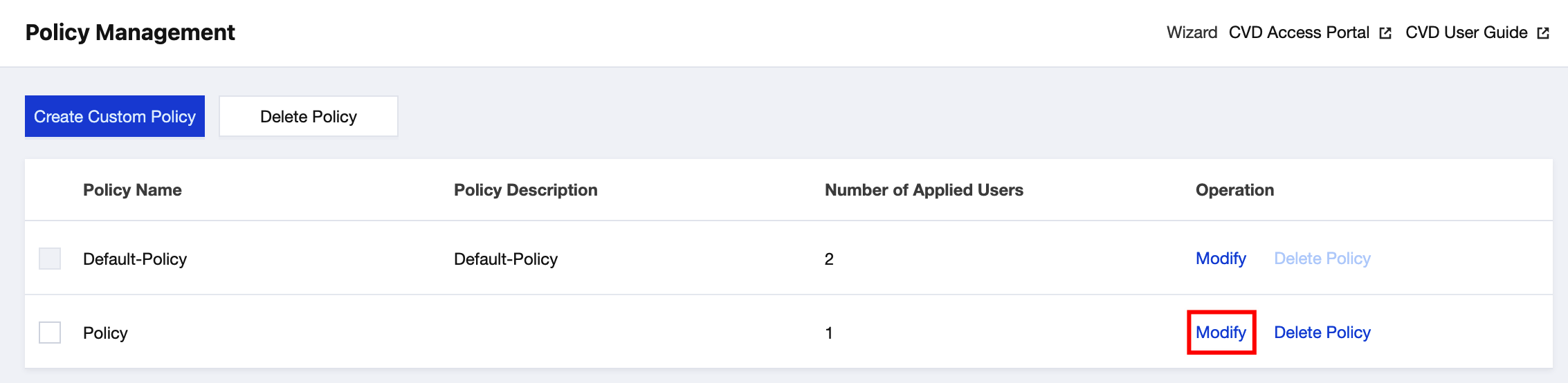Viewport: 1568px width, 383px height.
Task: Click the external-link icon beside CVD User Guide
Action: 1542,33
